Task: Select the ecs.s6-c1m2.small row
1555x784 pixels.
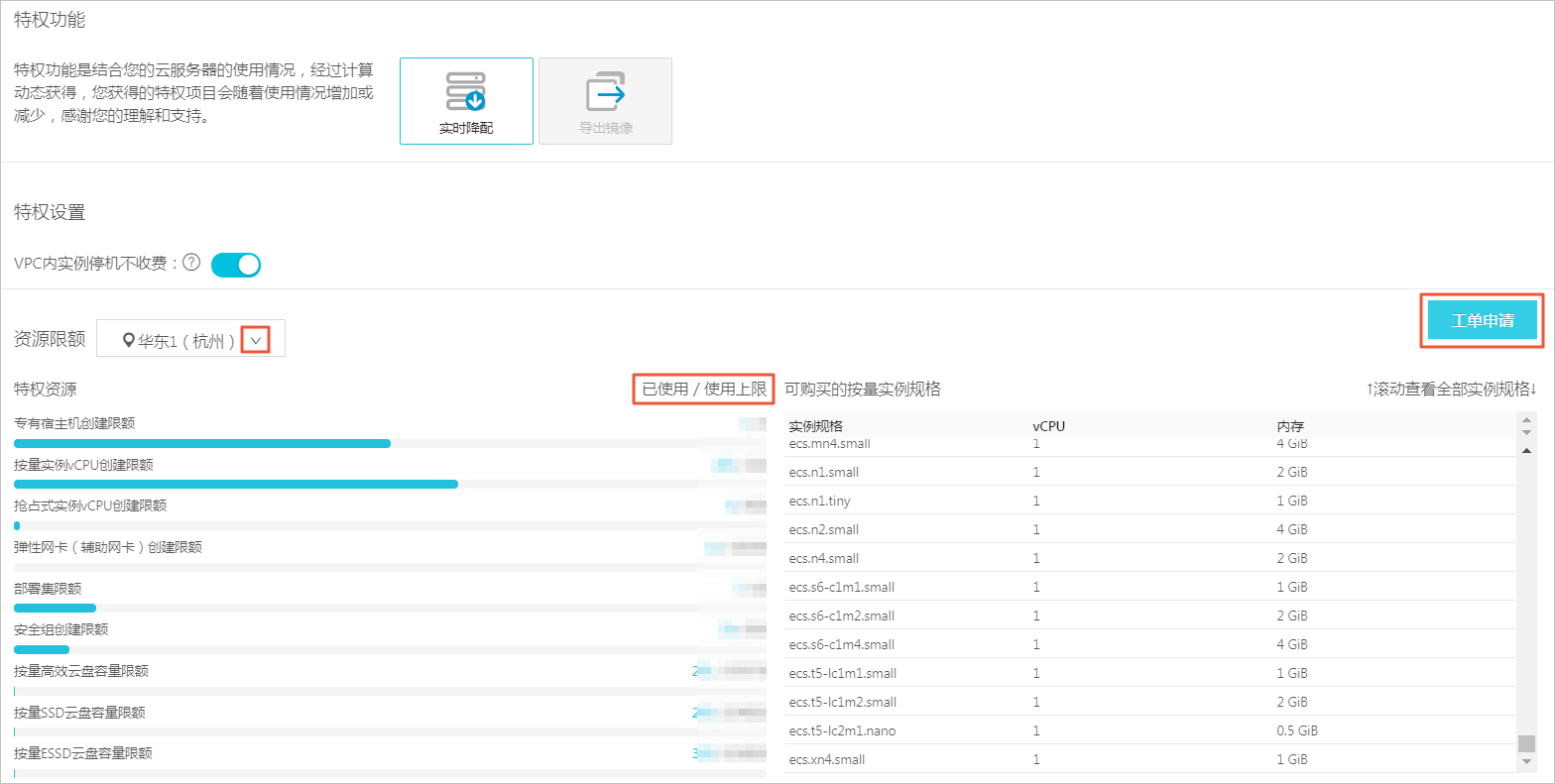Action: point(1150,616)
